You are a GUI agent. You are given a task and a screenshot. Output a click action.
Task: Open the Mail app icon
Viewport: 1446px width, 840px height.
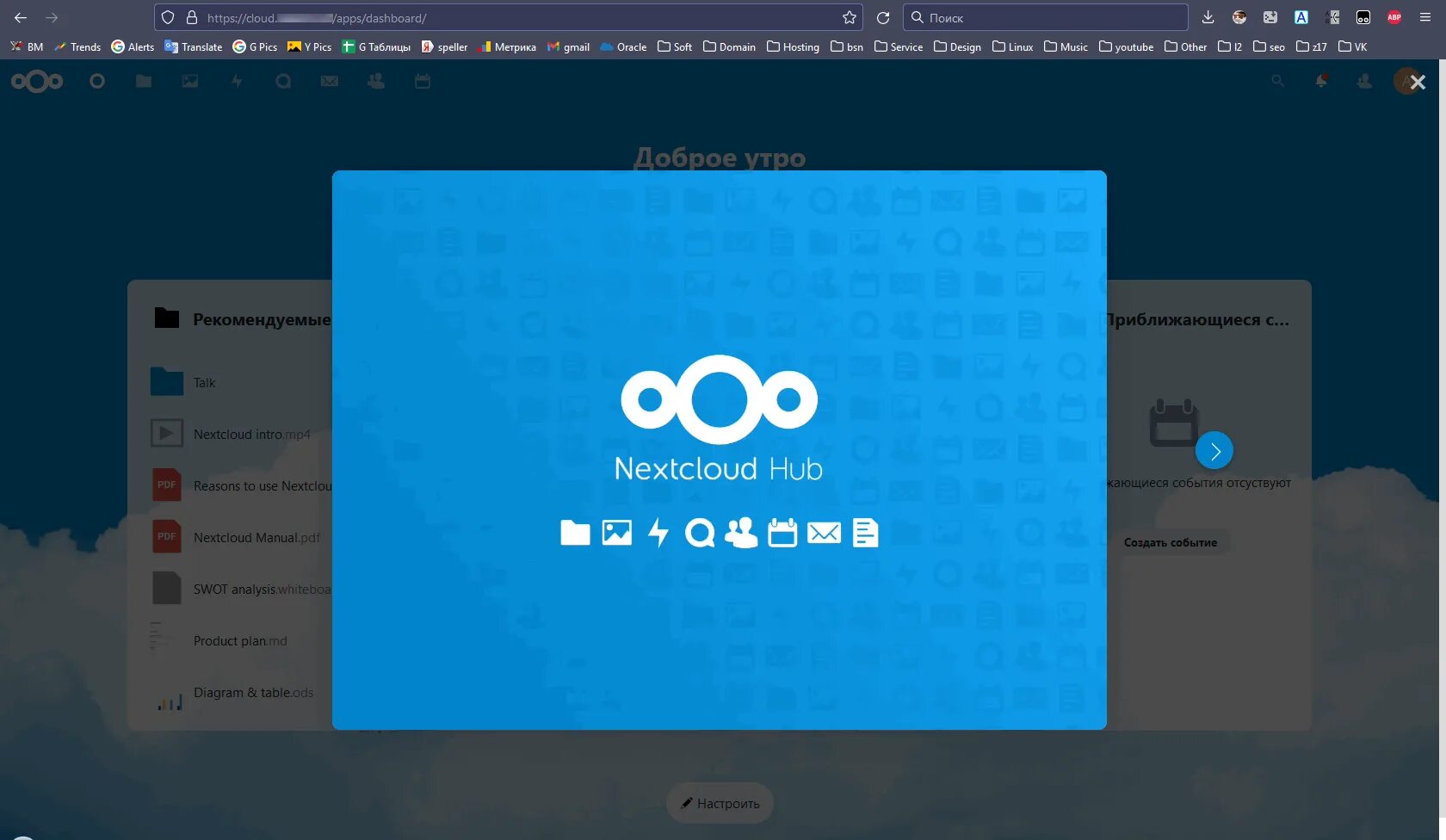(329, 81)
